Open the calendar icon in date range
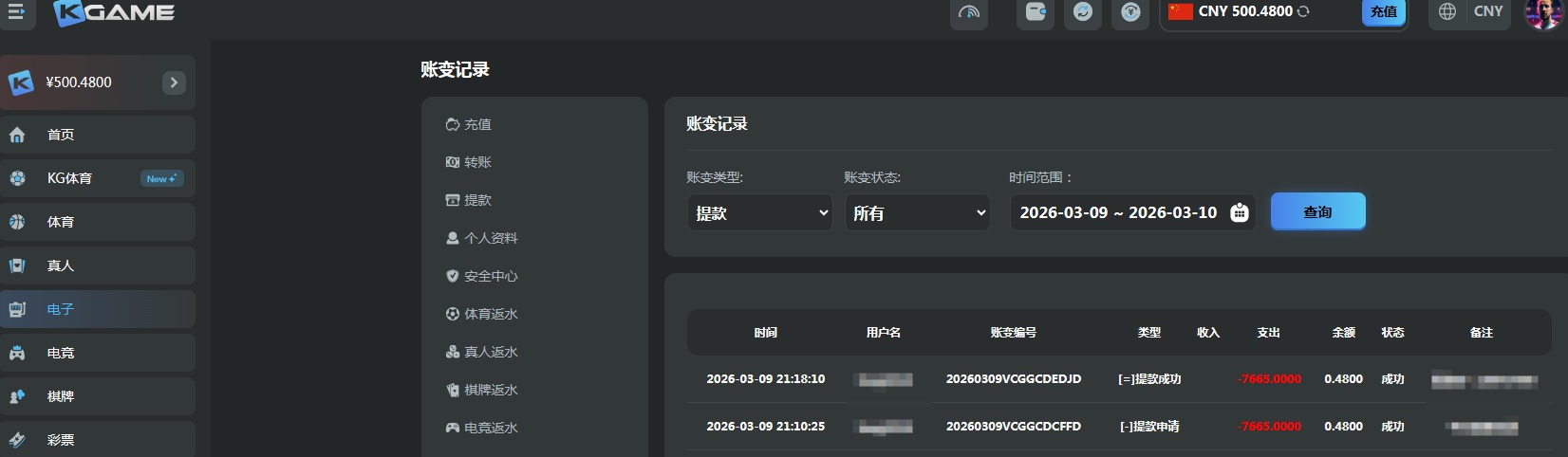Screen dimensions: 1568x457 click(1240, 212)
